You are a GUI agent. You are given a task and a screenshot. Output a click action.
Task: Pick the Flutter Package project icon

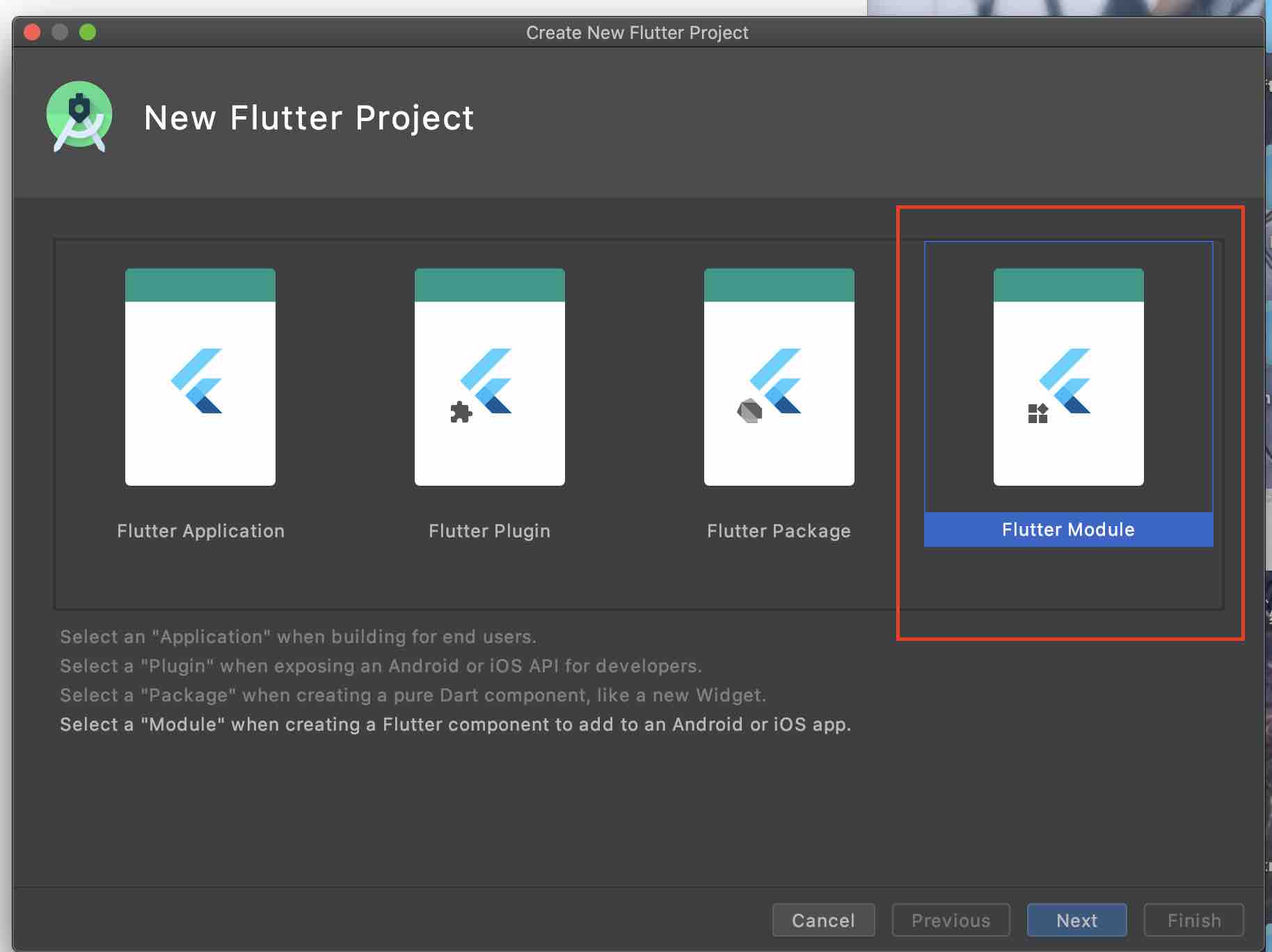(779, 376)
